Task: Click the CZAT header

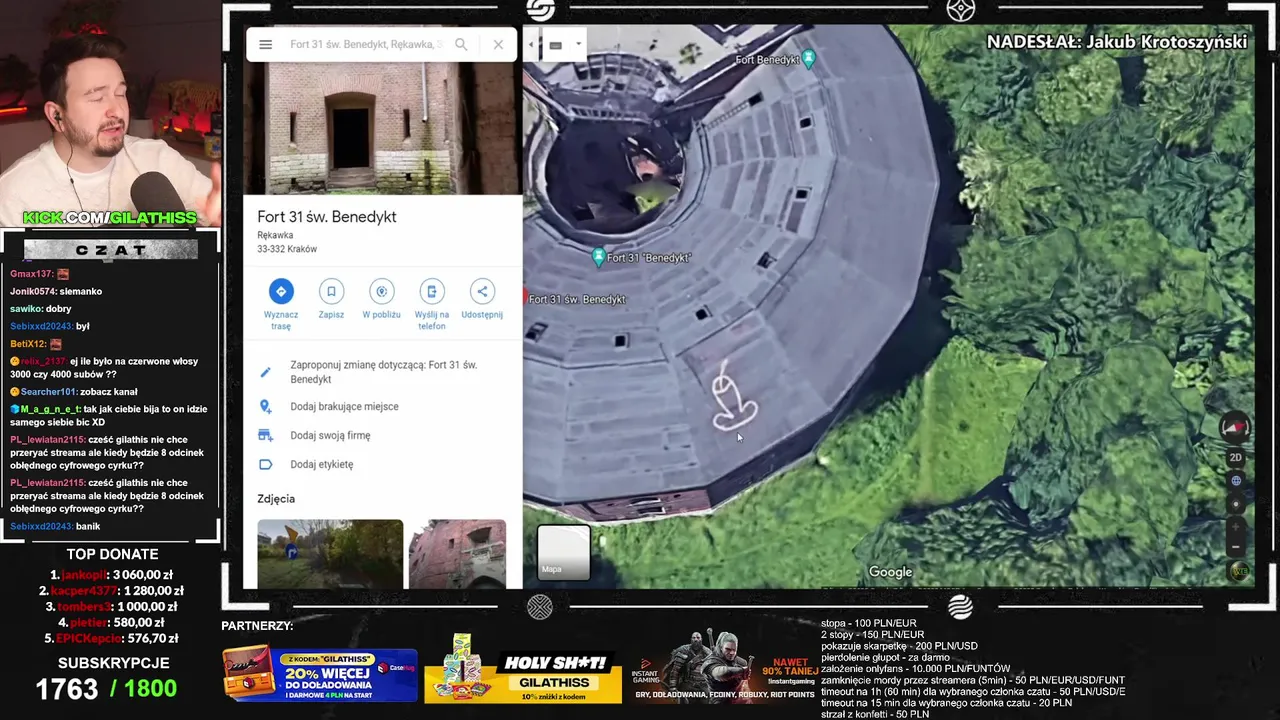Action: coord(111,250)
